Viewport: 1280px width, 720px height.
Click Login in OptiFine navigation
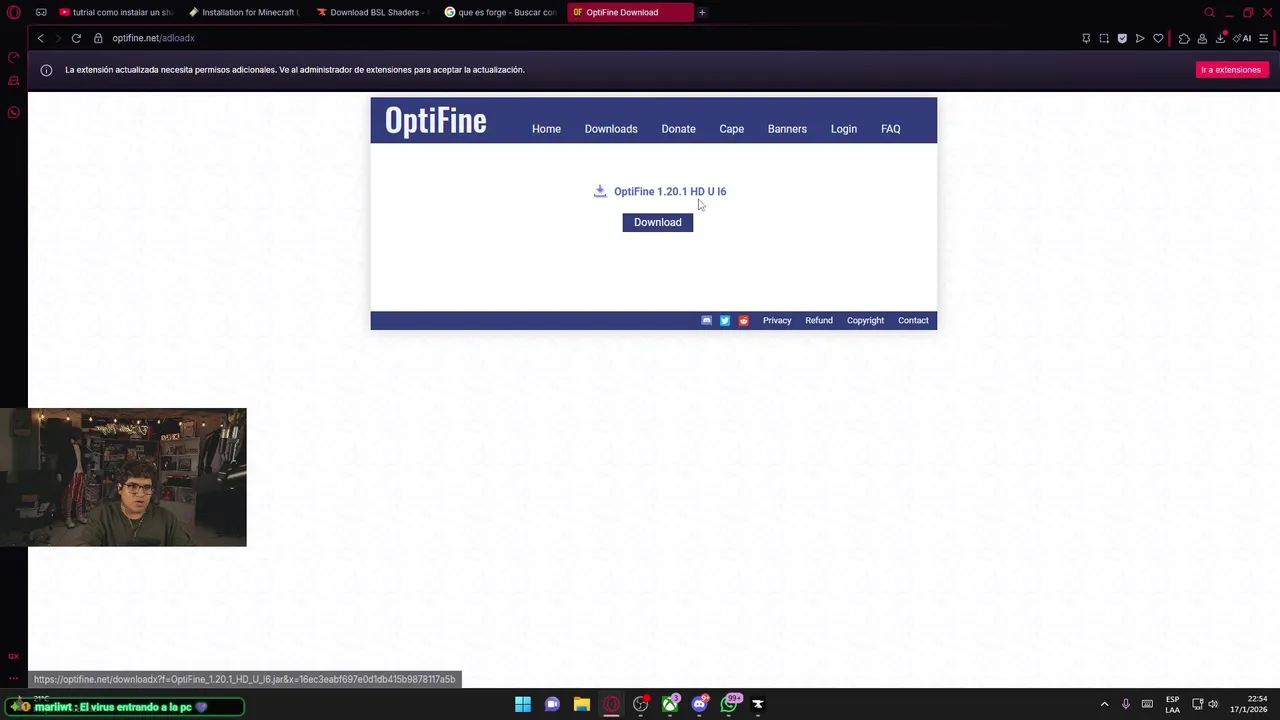[843, 129]
